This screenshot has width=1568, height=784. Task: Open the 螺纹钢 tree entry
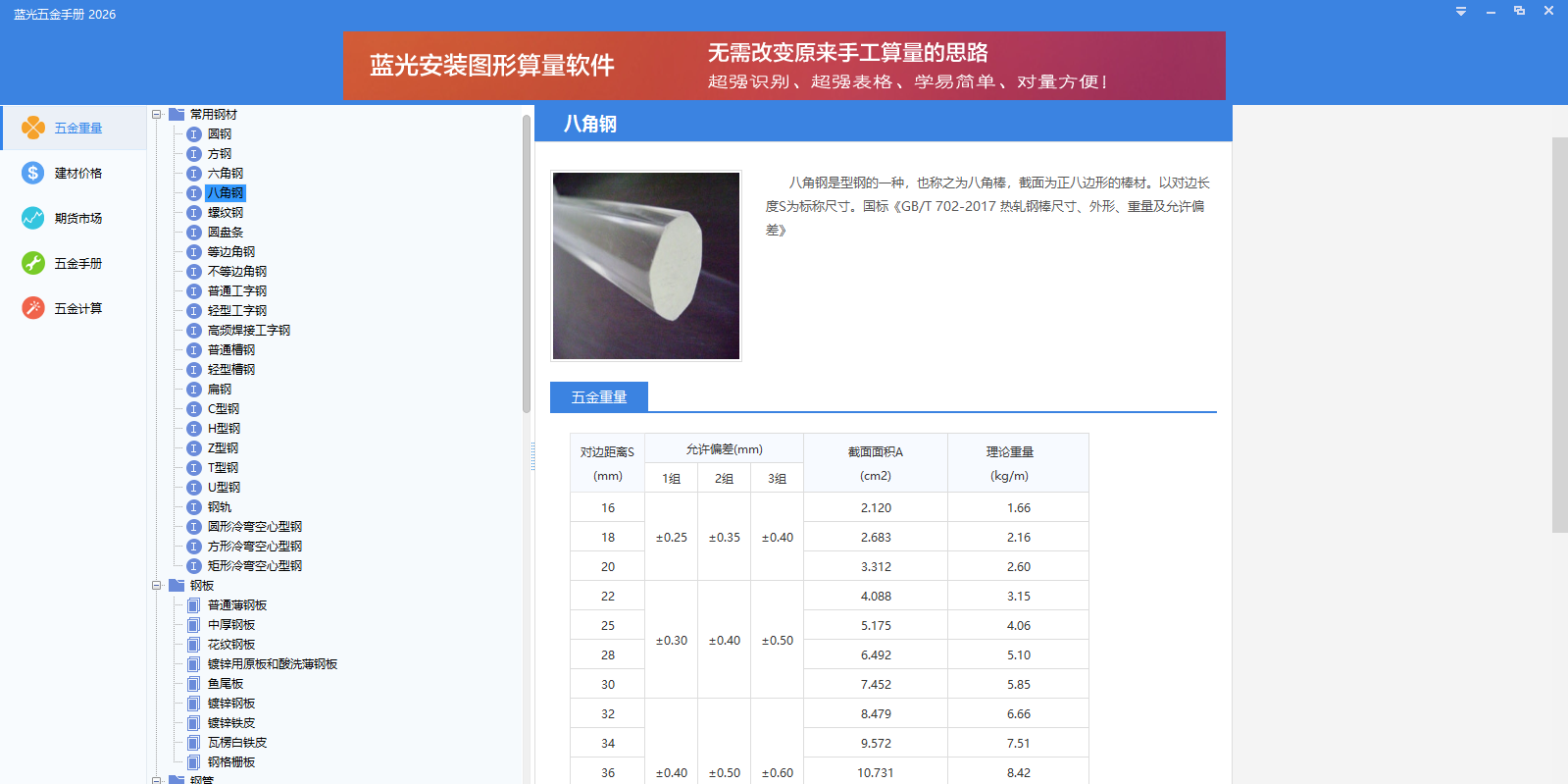226,213
